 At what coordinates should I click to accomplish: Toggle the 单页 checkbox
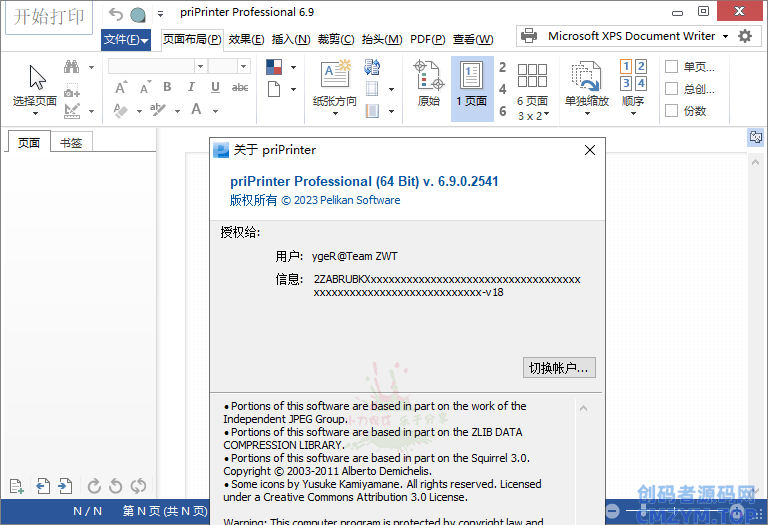point(672,67)
